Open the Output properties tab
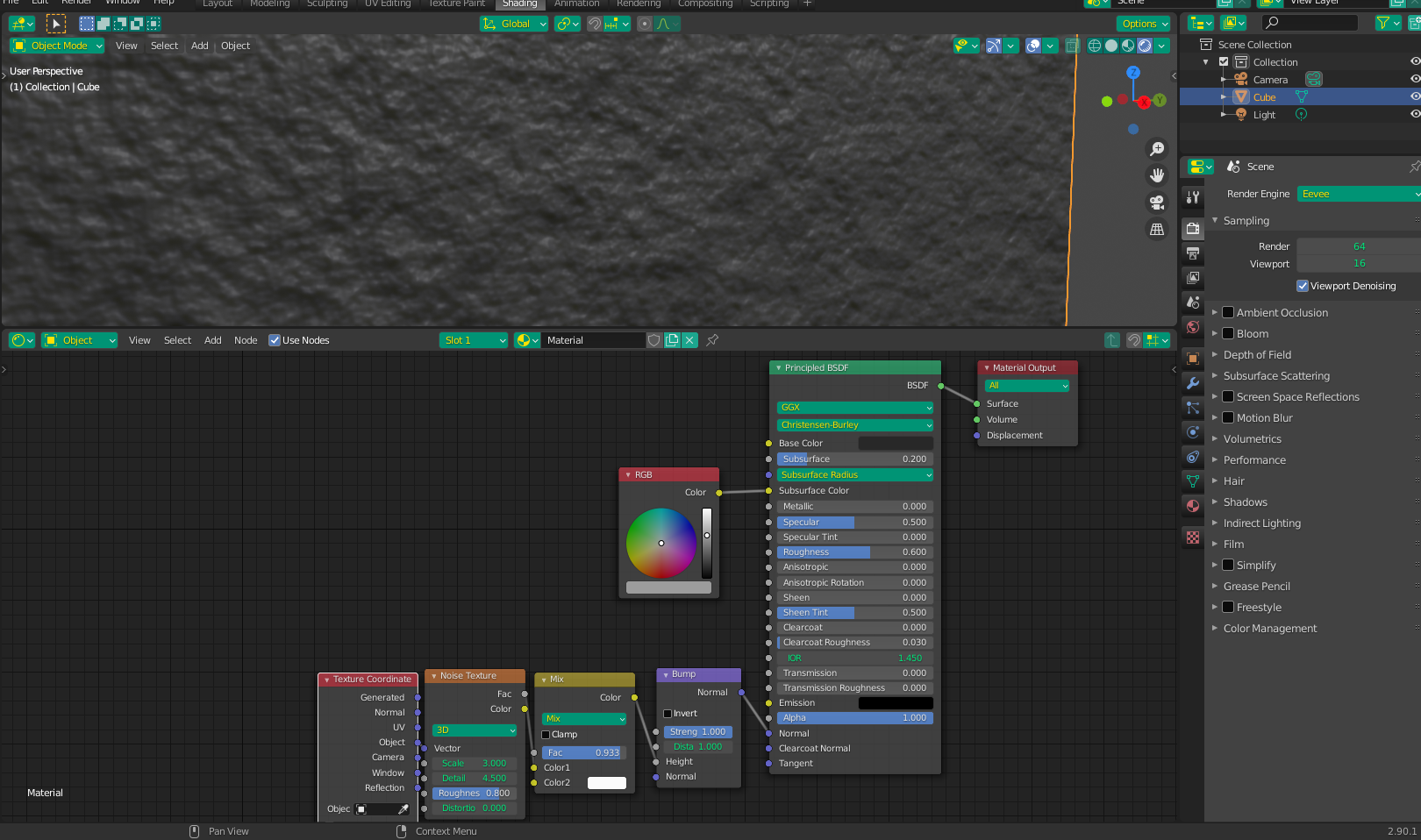Viewport: 1421px width, 840px height. pyautogui.click(x=1193, y=253)
